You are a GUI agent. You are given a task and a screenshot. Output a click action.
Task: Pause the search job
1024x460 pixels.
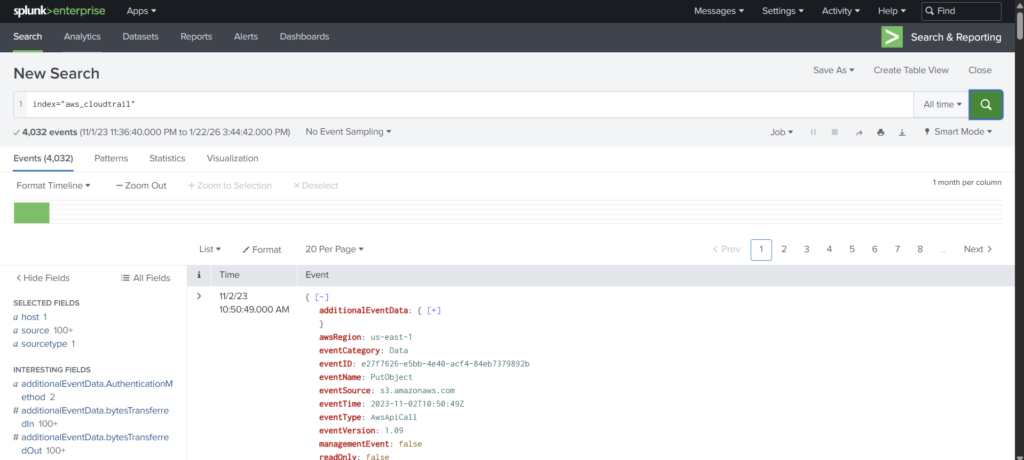[x=813, y=132]
